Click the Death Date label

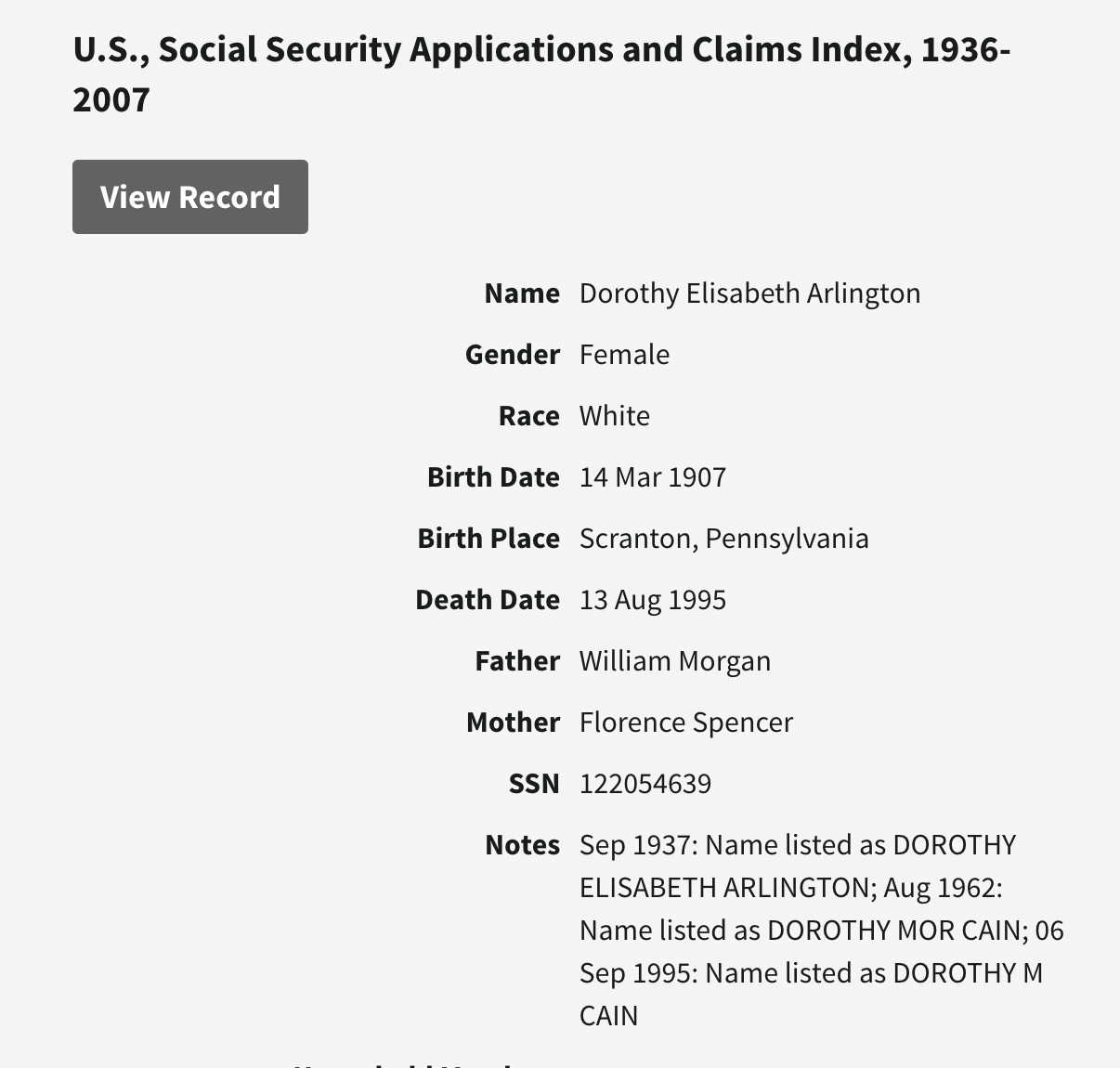coord(488,600)
